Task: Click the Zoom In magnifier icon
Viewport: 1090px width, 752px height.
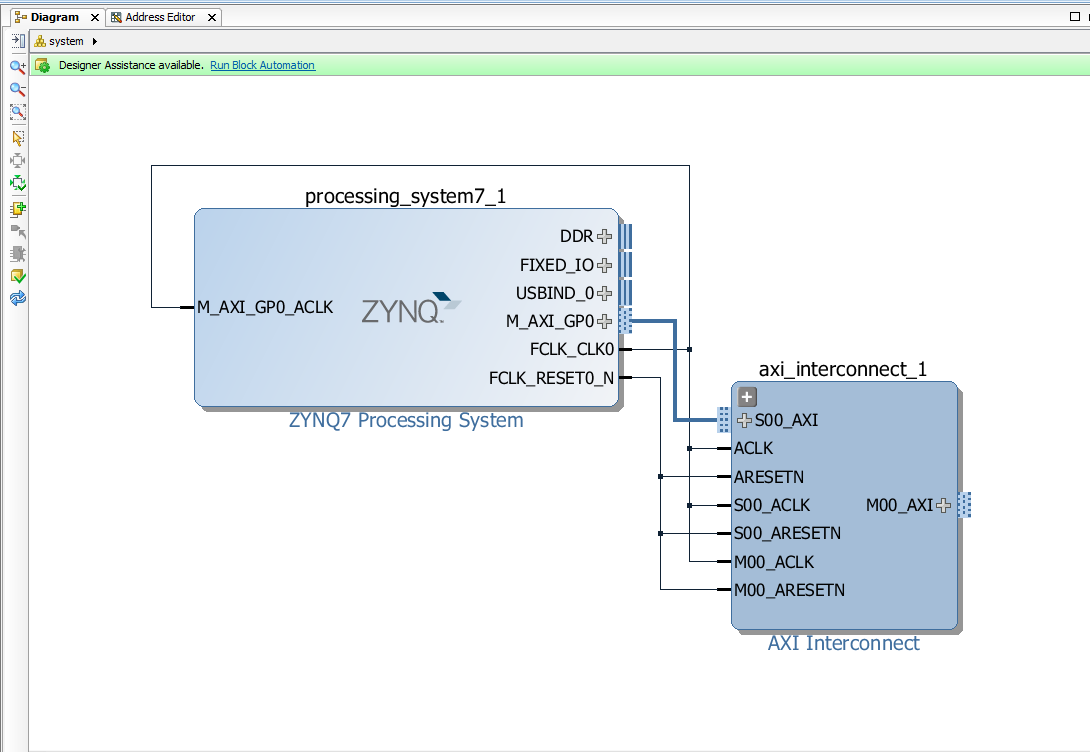Action: [18, 66]
